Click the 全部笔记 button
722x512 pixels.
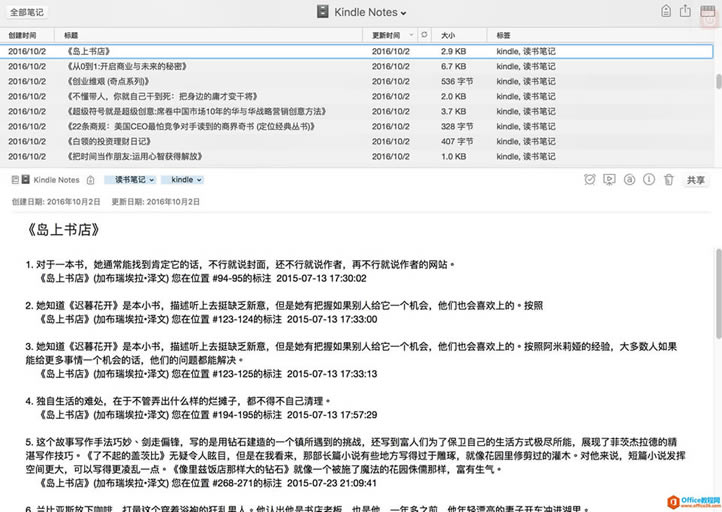click(27, 12)
